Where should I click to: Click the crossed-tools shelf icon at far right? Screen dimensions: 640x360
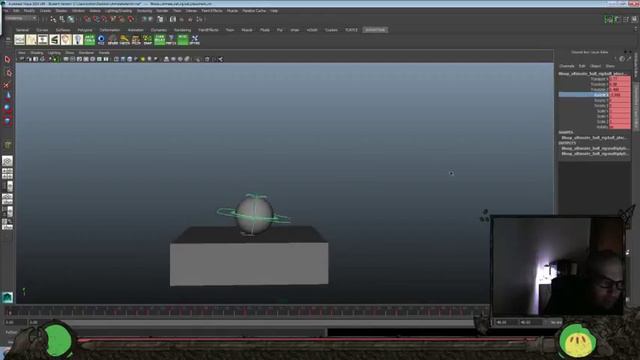coord(195,40)
